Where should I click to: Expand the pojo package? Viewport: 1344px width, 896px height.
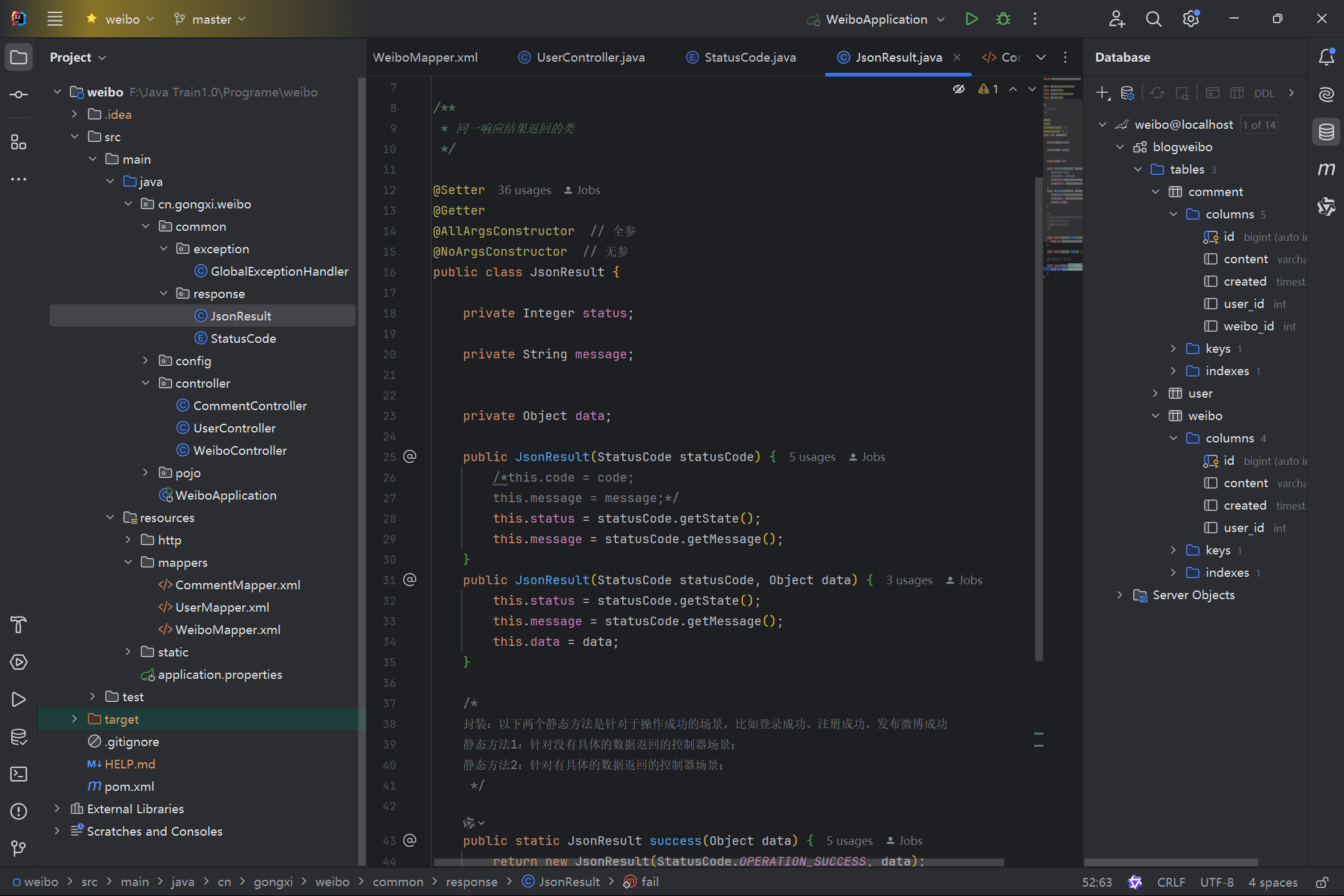coord(146,473)
